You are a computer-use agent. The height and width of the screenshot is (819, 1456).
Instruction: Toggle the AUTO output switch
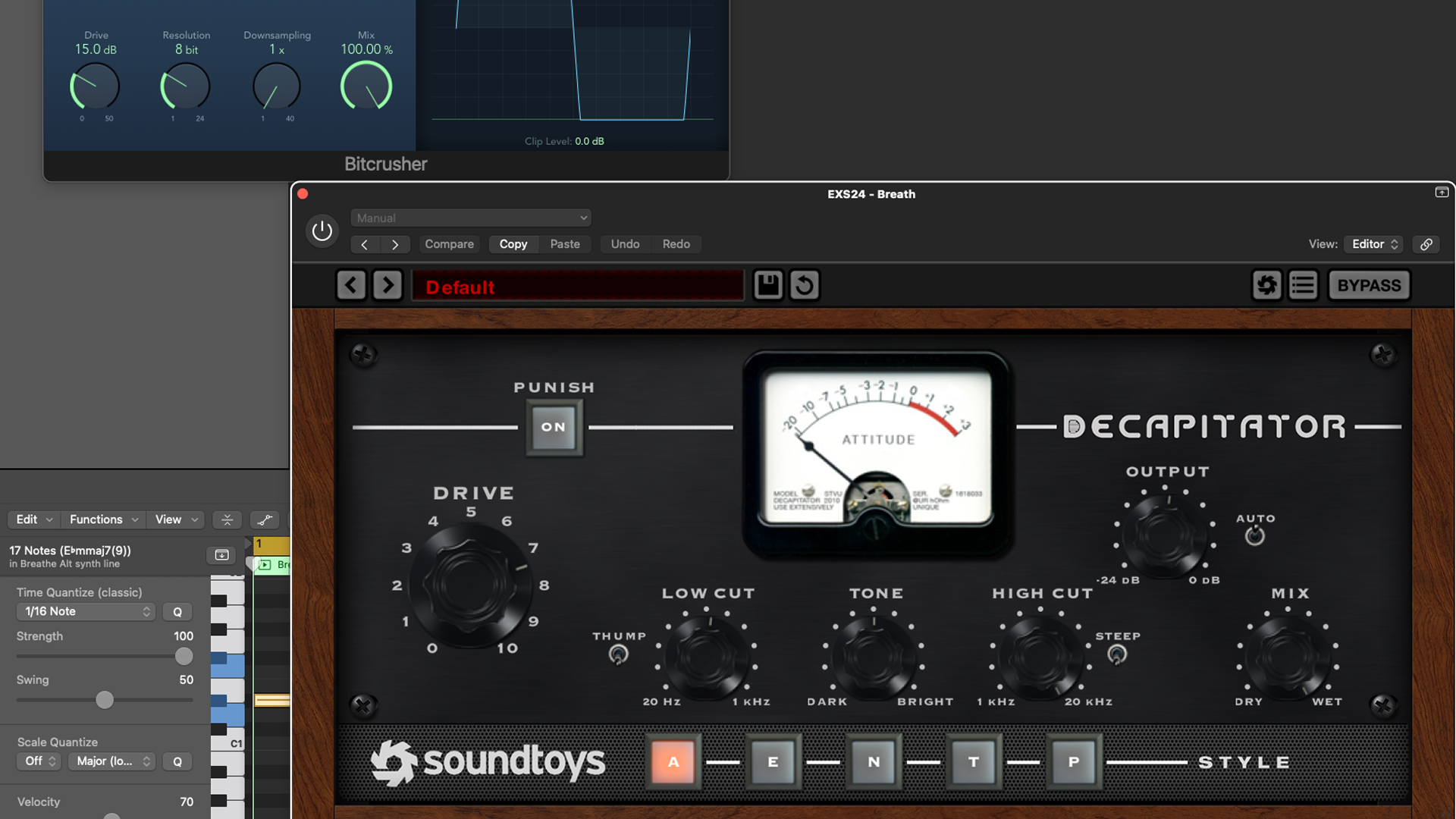[1255, 536]
